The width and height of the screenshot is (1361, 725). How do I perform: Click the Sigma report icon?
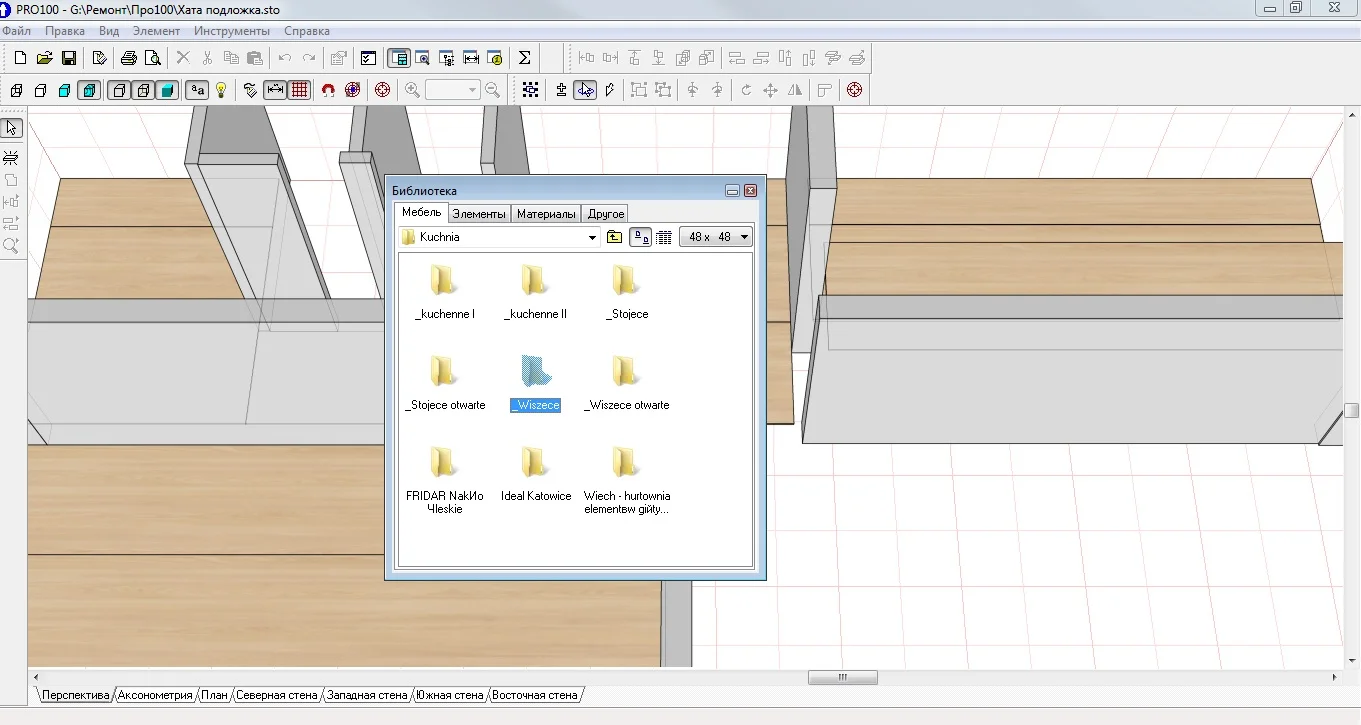pyautogui.click(x=524, y=58)
